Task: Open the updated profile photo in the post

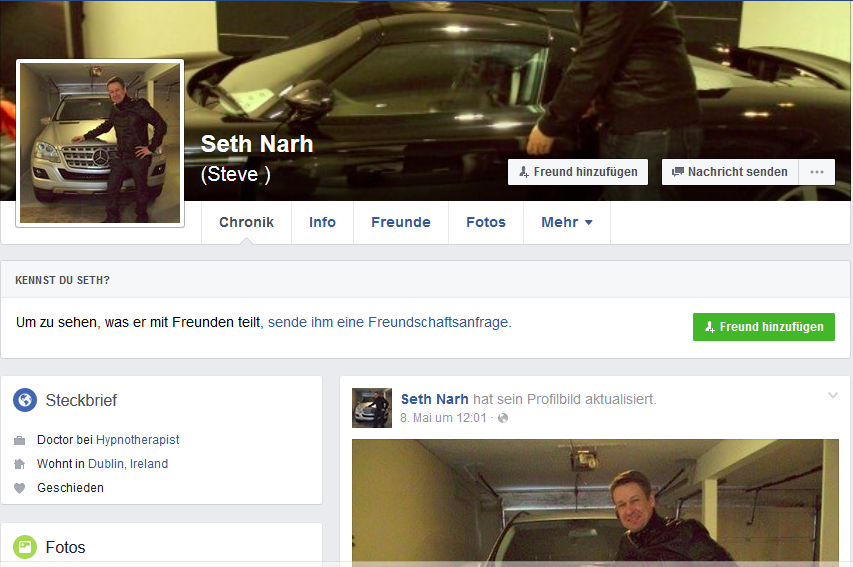Action: pyautogui.click(x=595, y=503)
